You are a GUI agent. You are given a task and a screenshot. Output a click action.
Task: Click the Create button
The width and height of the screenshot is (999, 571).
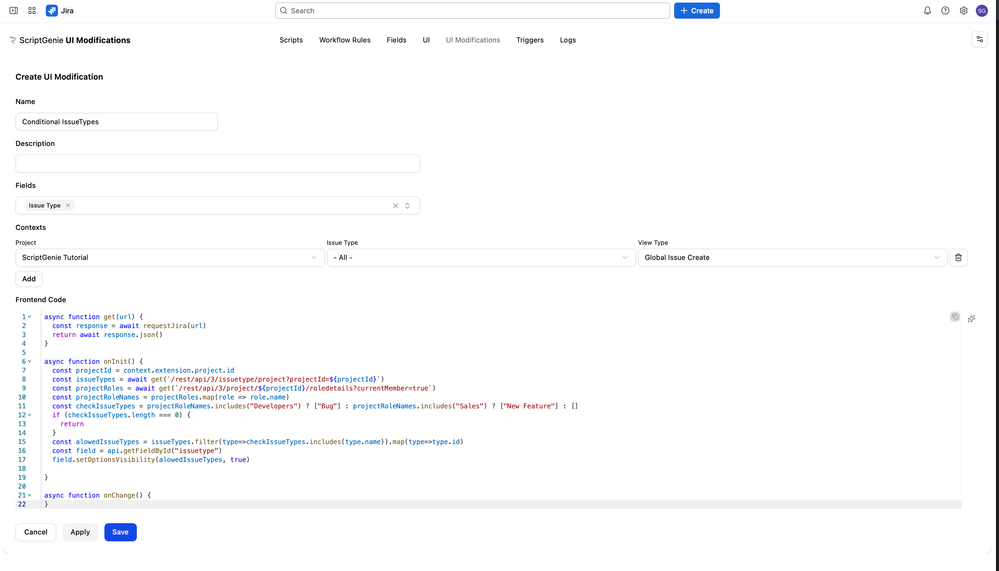pyautogui.click(x=697, y=11)
